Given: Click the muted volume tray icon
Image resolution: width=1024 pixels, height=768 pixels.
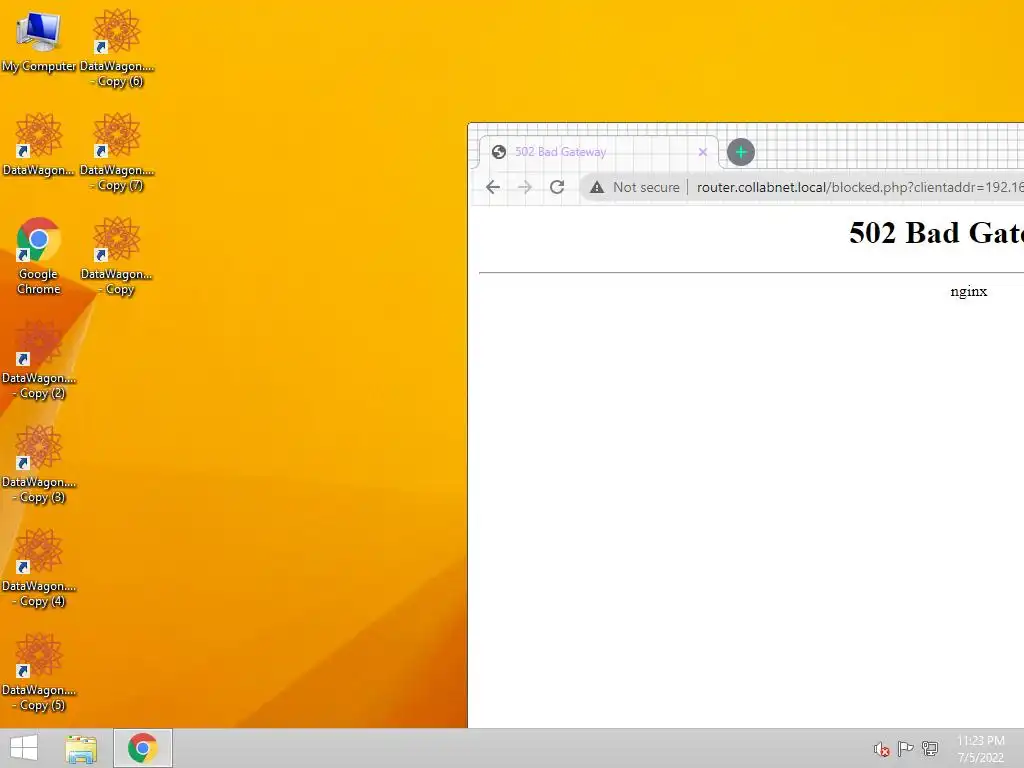Looking at the screenshot, I should click(x=881, y=749).
